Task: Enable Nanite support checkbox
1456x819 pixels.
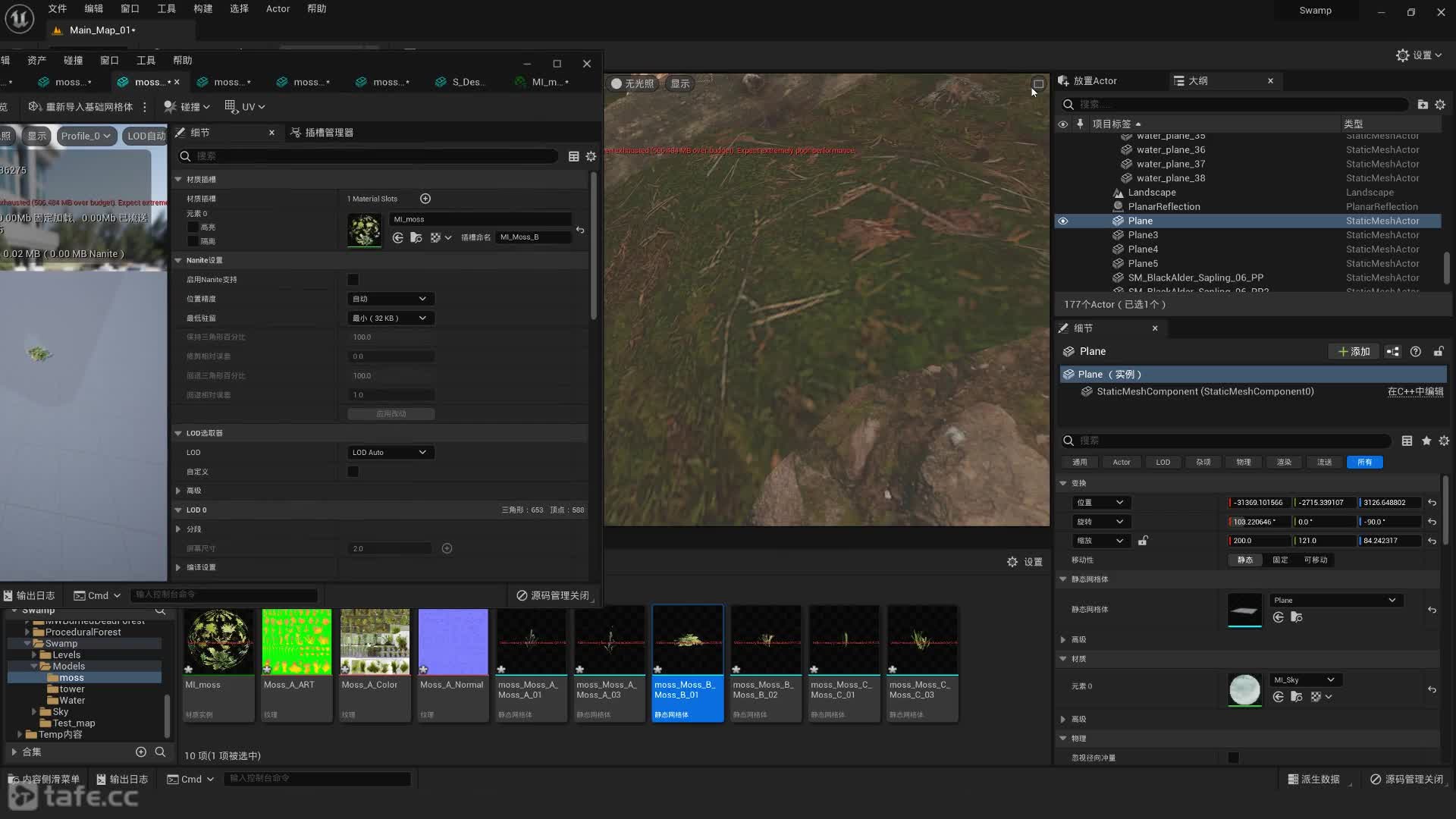Action: coord(353,280)
